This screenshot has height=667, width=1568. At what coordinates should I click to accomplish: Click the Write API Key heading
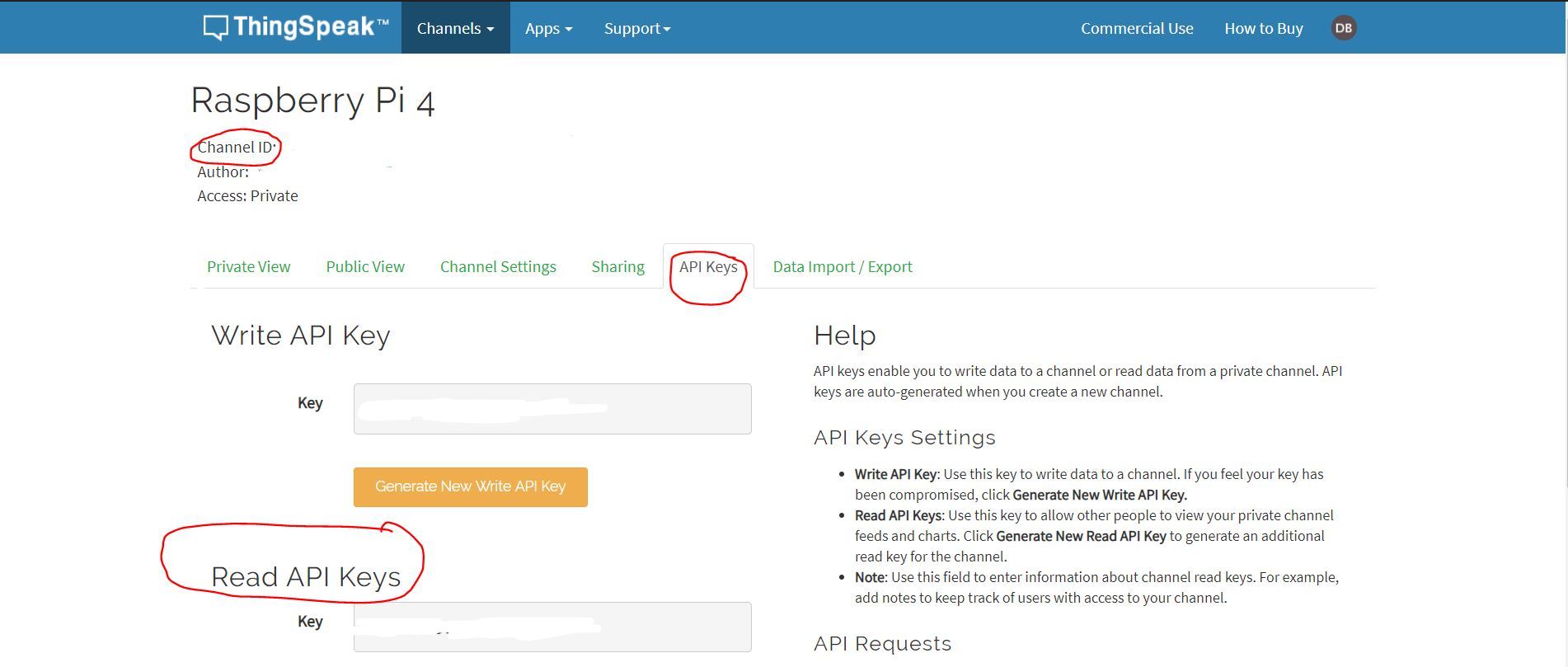(x=300, y=336)
